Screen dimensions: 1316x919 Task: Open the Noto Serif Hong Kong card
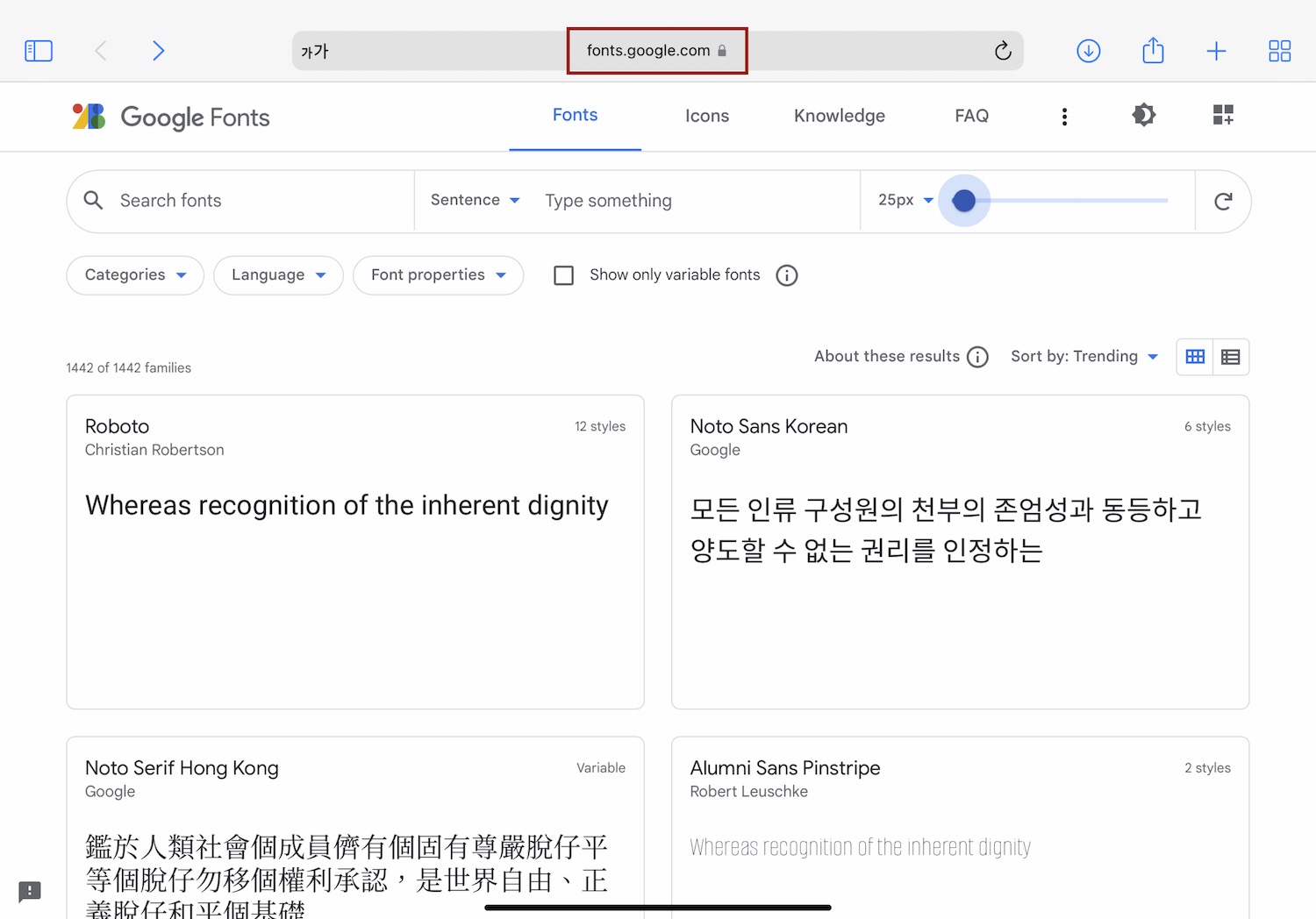[355, 827]
